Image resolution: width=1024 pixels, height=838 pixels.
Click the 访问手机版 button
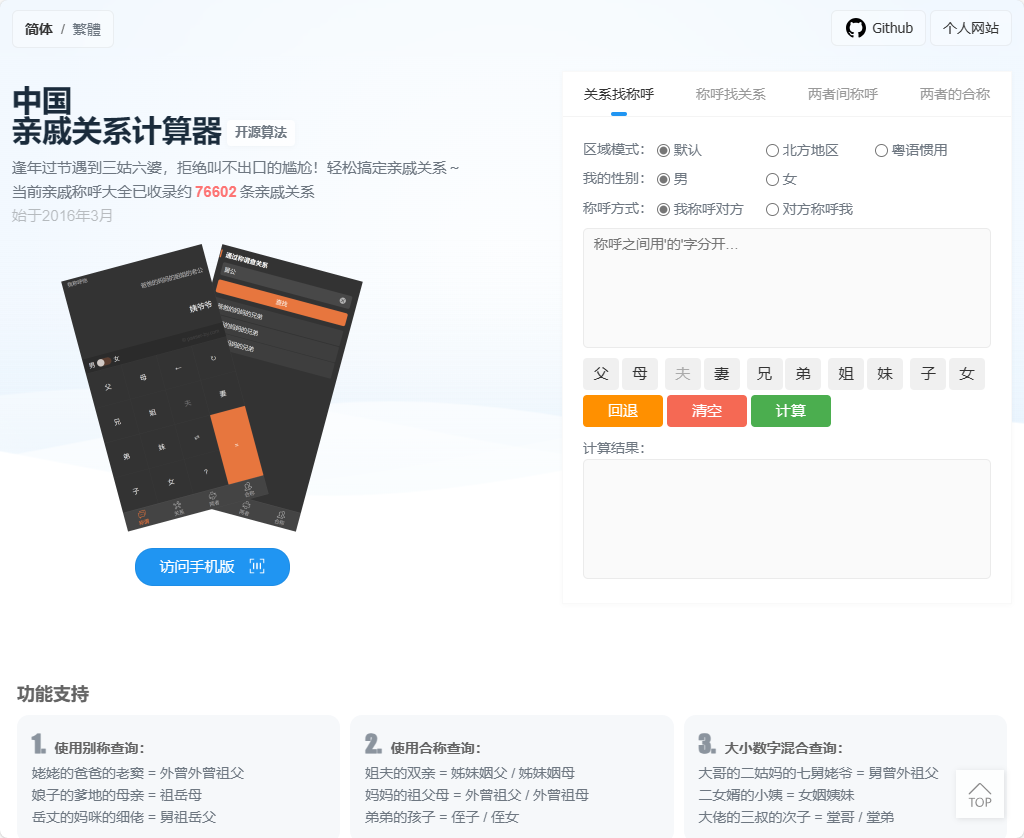212,567
